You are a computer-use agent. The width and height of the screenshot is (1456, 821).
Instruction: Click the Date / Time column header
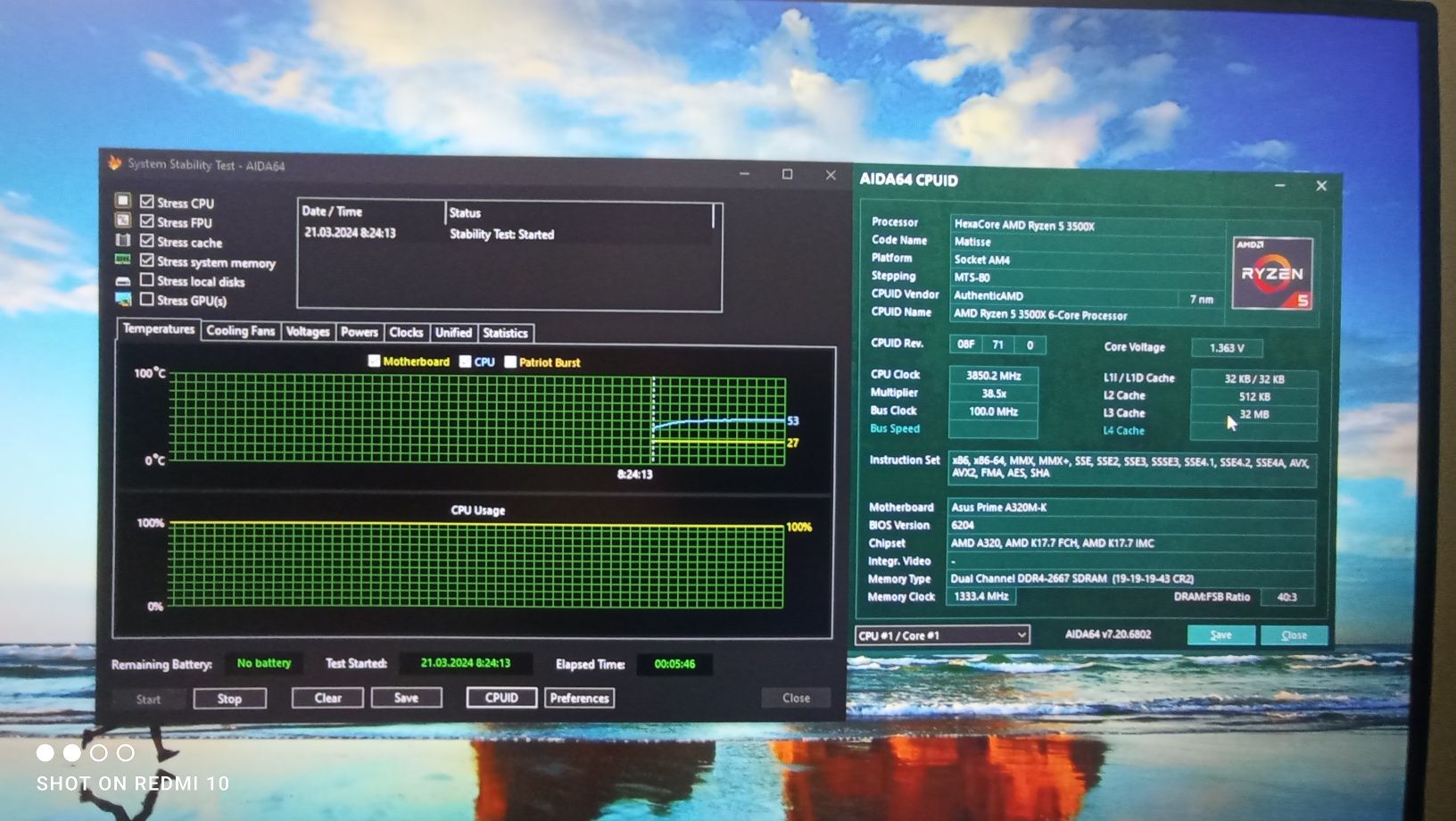371,211
